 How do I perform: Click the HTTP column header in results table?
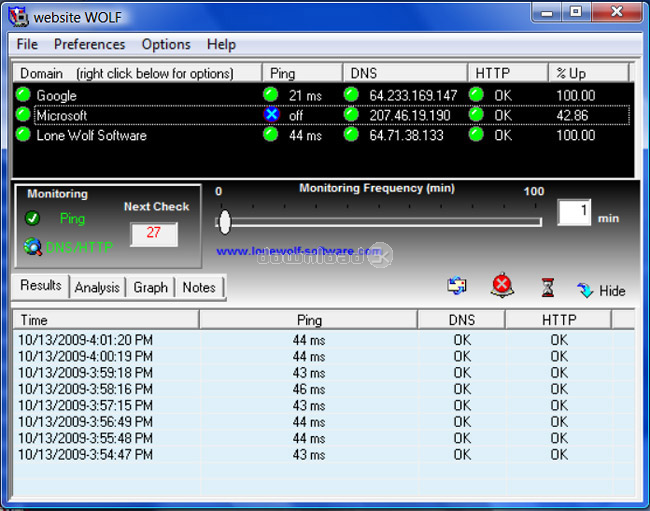[x=558, y=320]
